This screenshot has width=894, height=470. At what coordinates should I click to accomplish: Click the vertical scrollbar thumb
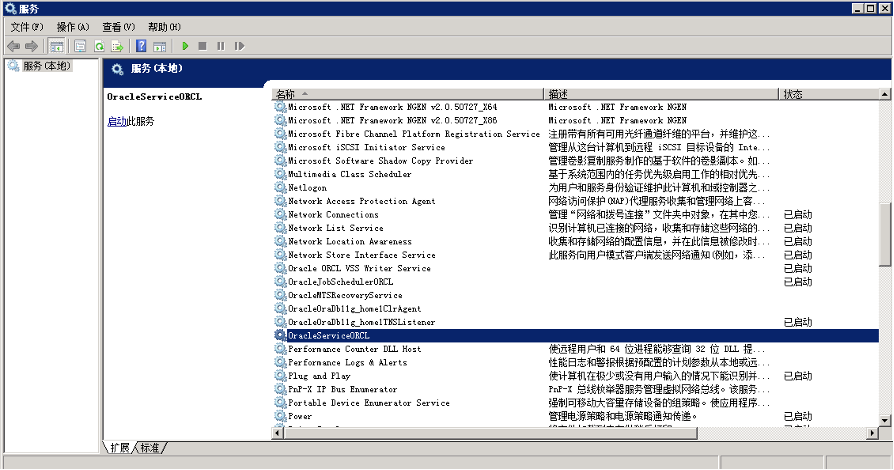[x=884, y=235]
